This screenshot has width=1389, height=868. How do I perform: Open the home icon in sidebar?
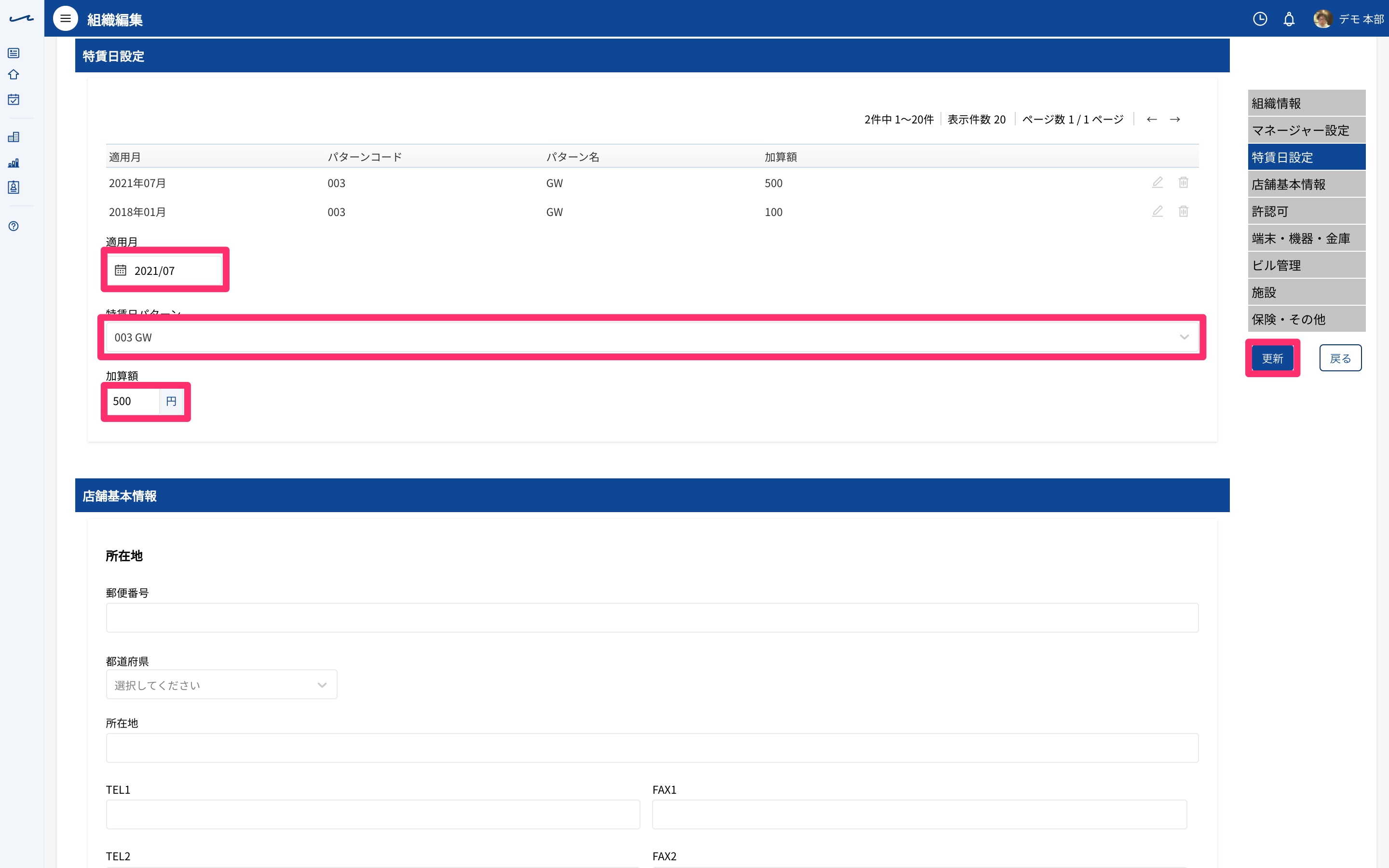click(14, 75)
